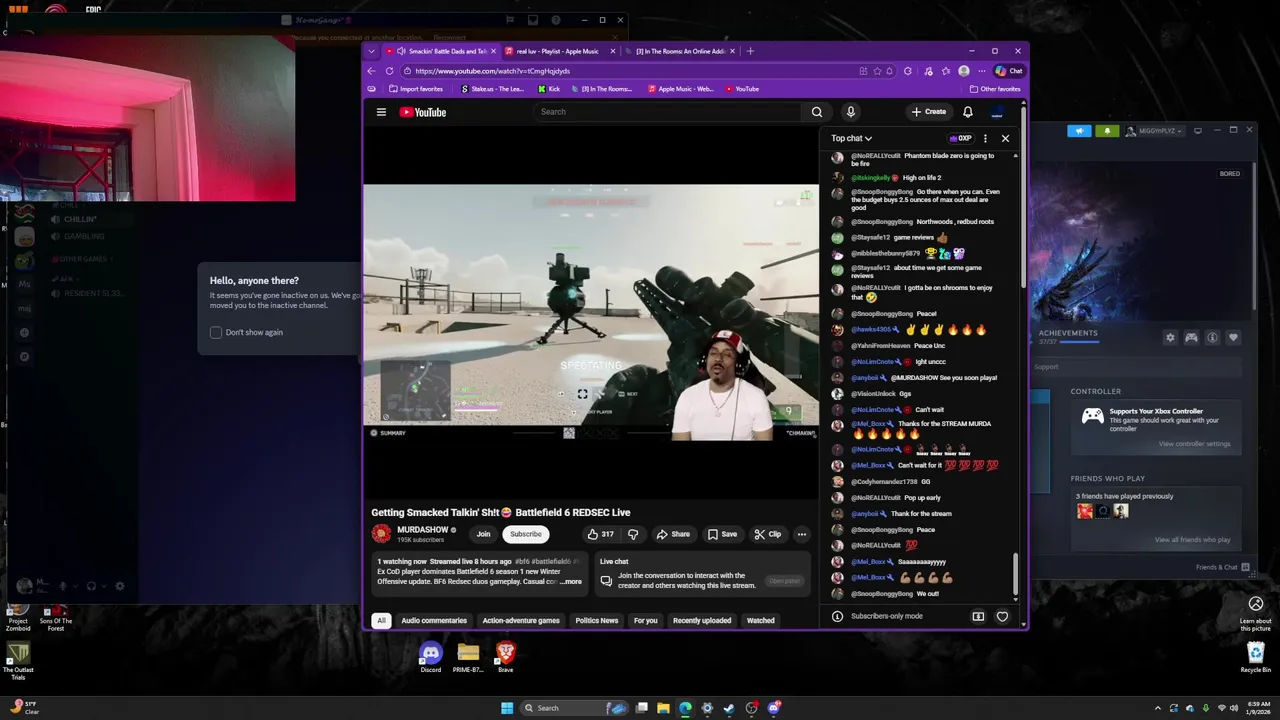Favorite this page with the star icon

877,71
